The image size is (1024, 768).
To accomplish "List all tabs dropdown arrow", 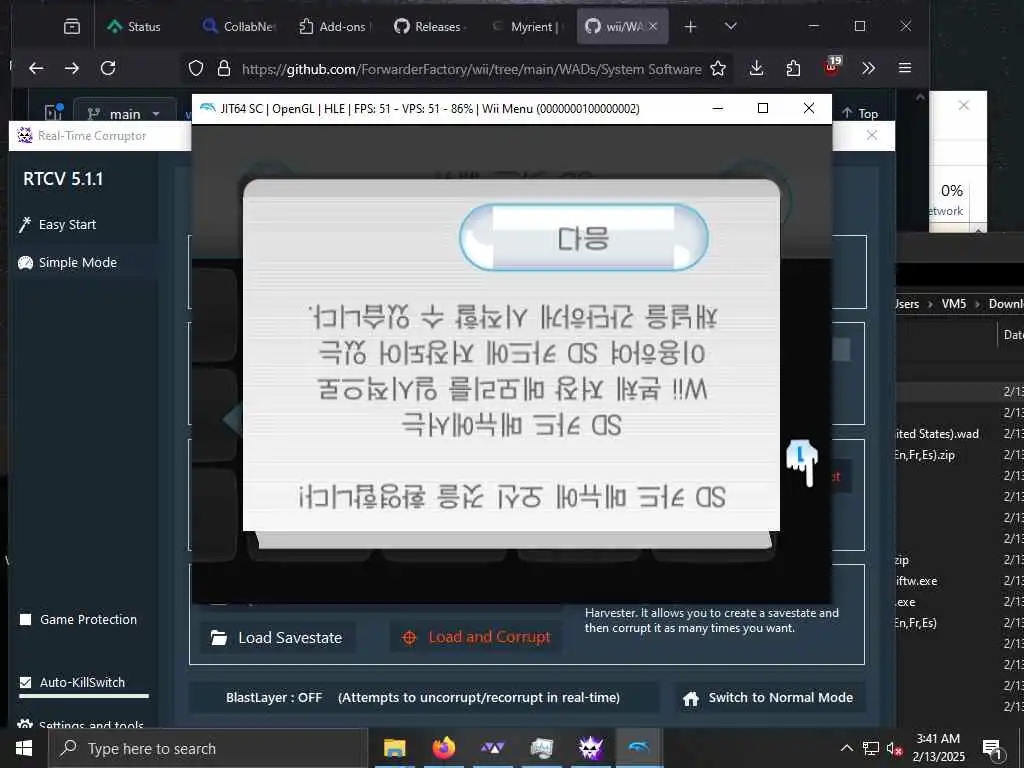I will click(731, 26).
